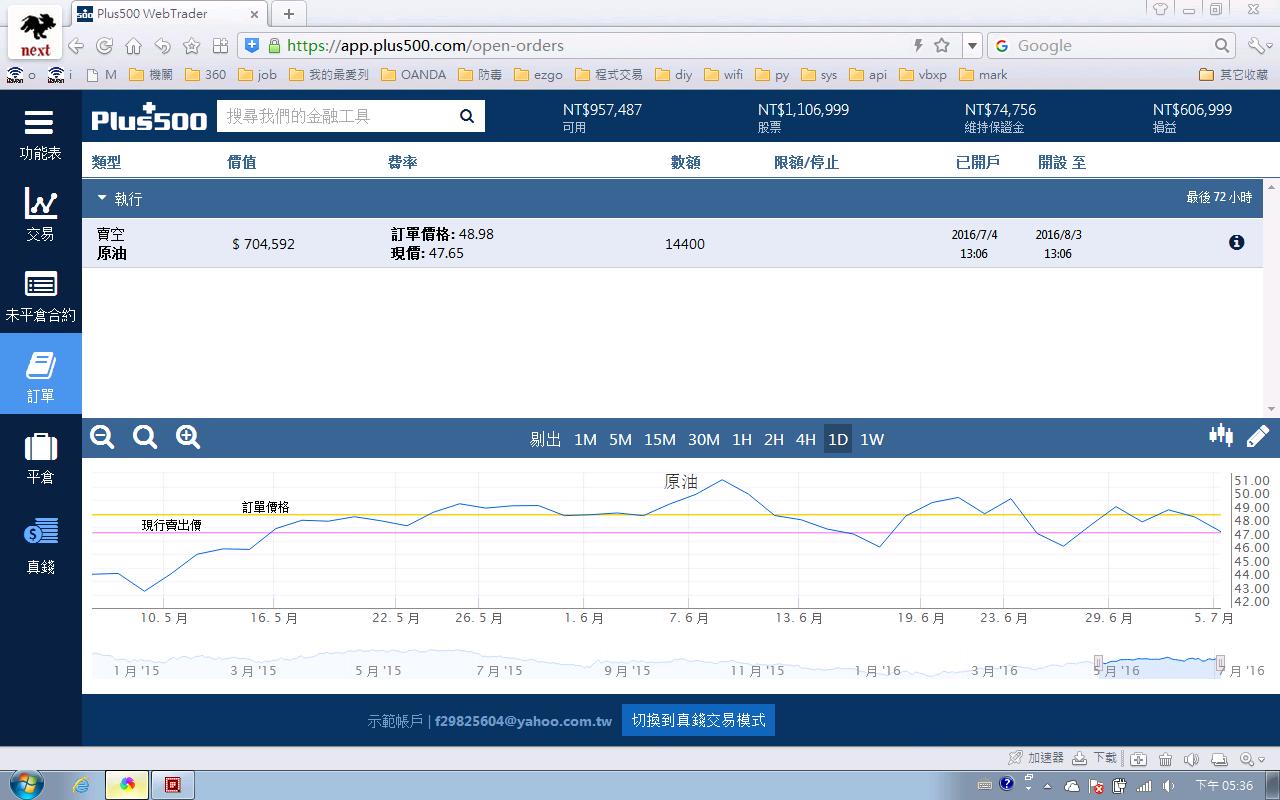Screen dimensions: 1280x800
Task: Click the orders list scrollbar down arrow
Action: (1272, 409)
